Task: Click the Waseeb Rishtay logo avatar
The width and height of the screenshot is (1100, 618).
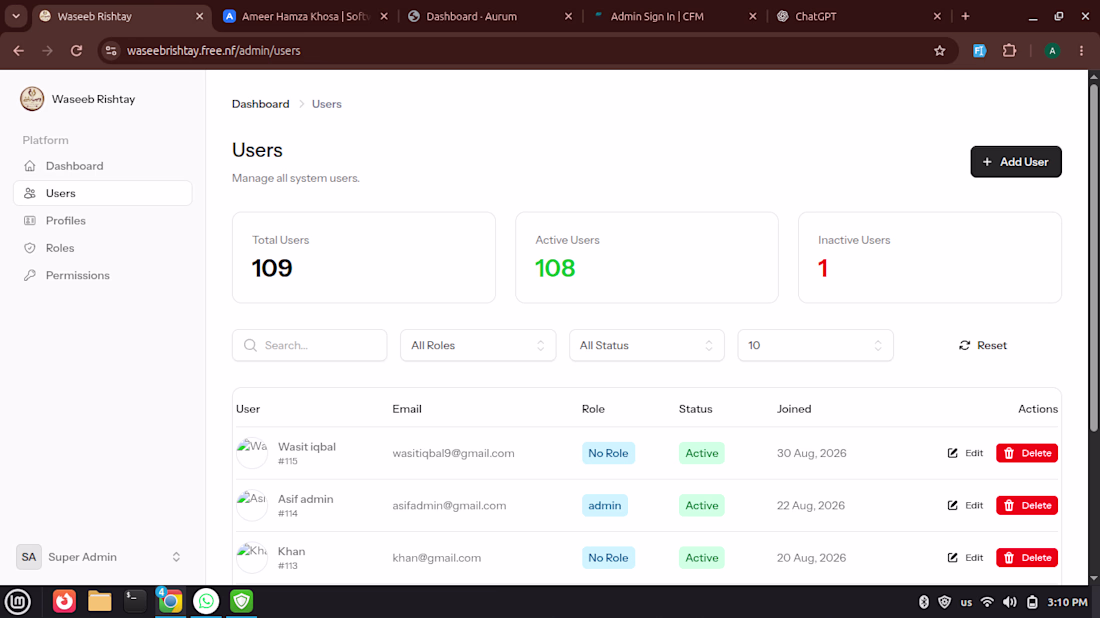Action: (32, 99)
